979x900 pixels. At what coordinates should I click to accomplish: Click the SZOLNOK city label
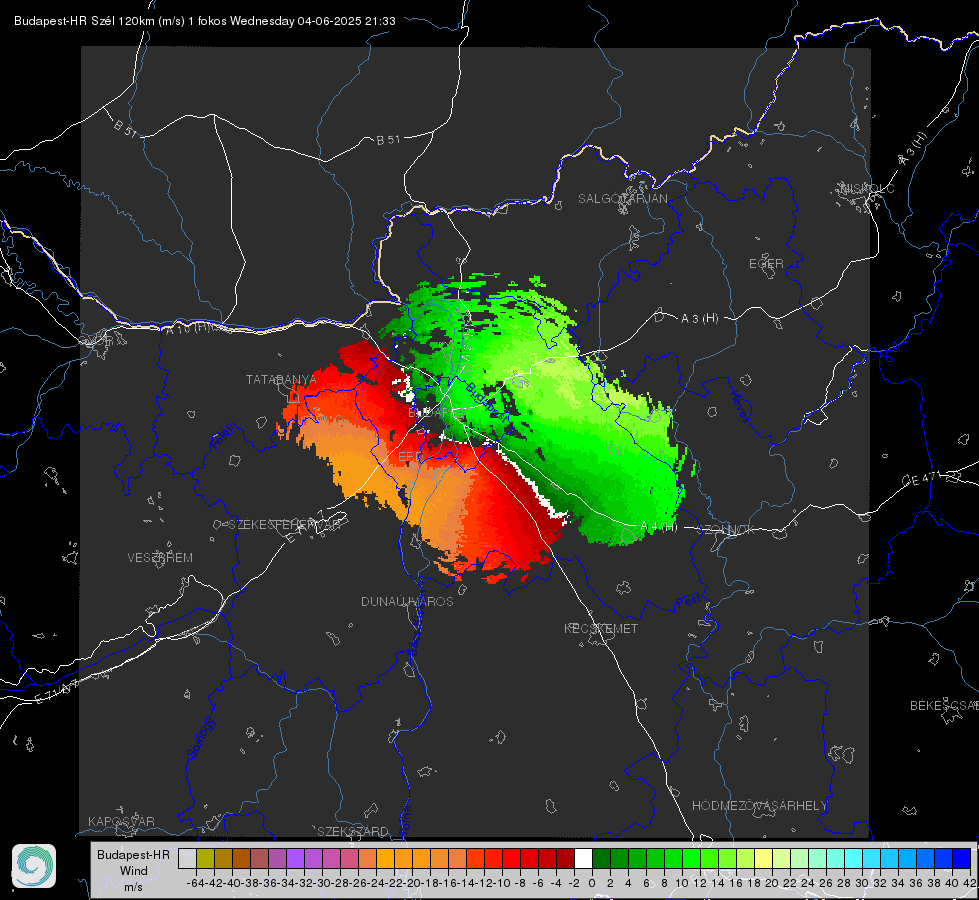pos(727,530)
